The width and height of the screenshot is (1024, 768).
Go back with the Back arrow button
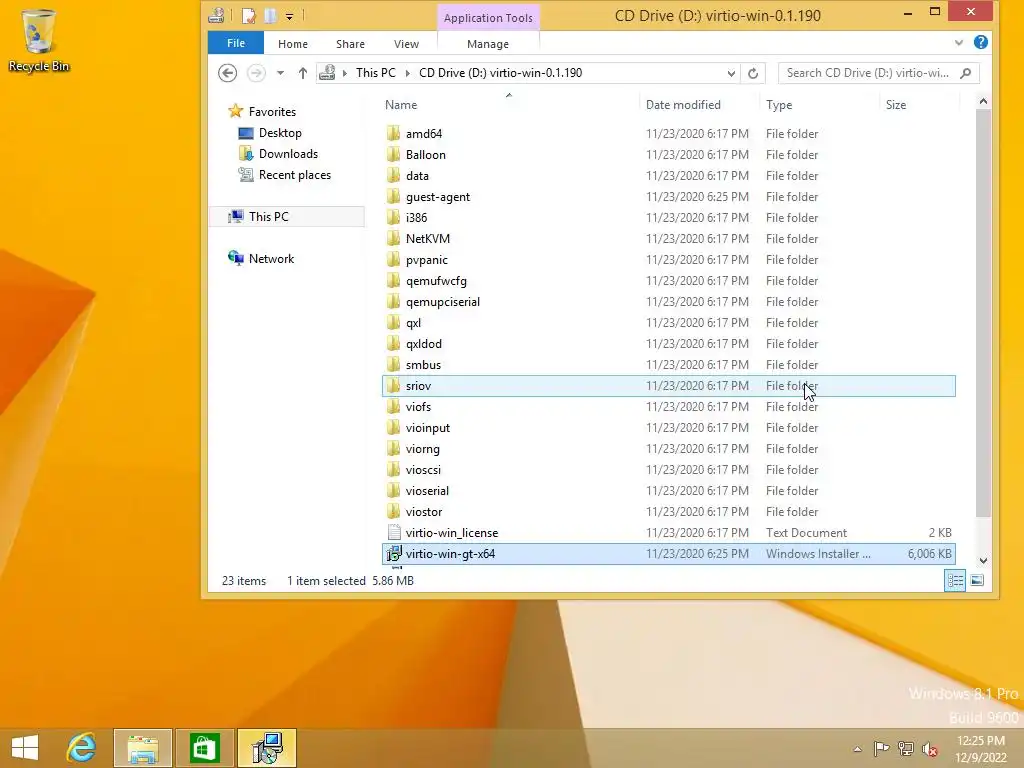pos(227,72)
